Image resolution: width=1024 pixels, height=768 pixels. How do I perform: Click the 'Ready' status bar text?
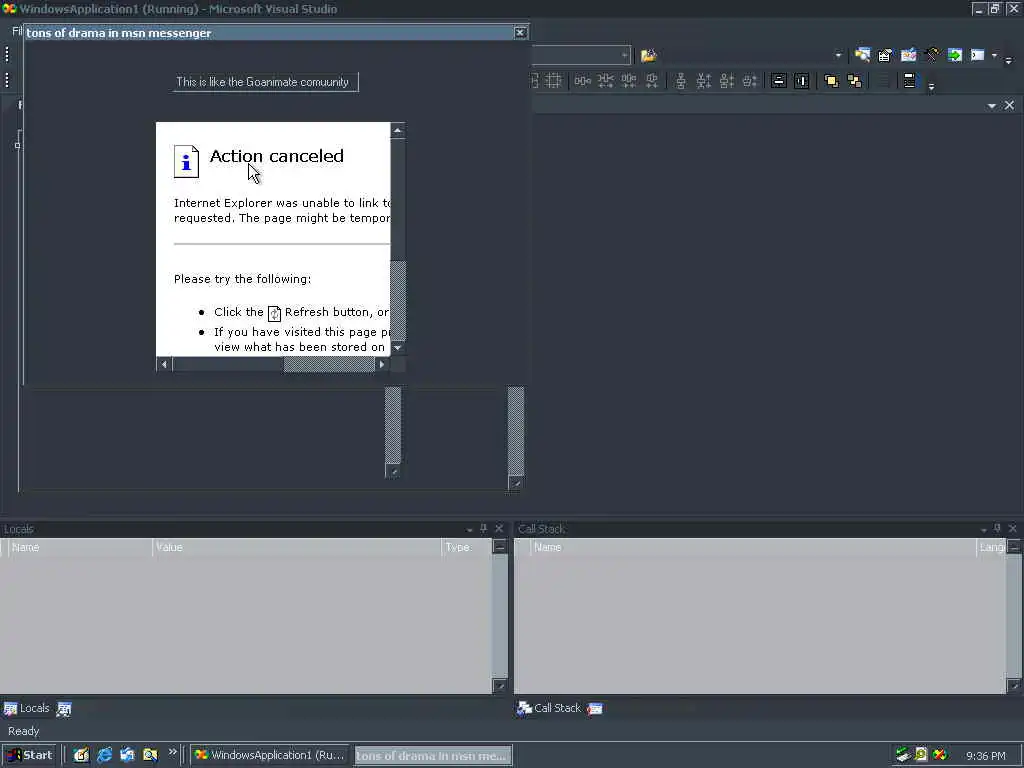tap(24, 731)
